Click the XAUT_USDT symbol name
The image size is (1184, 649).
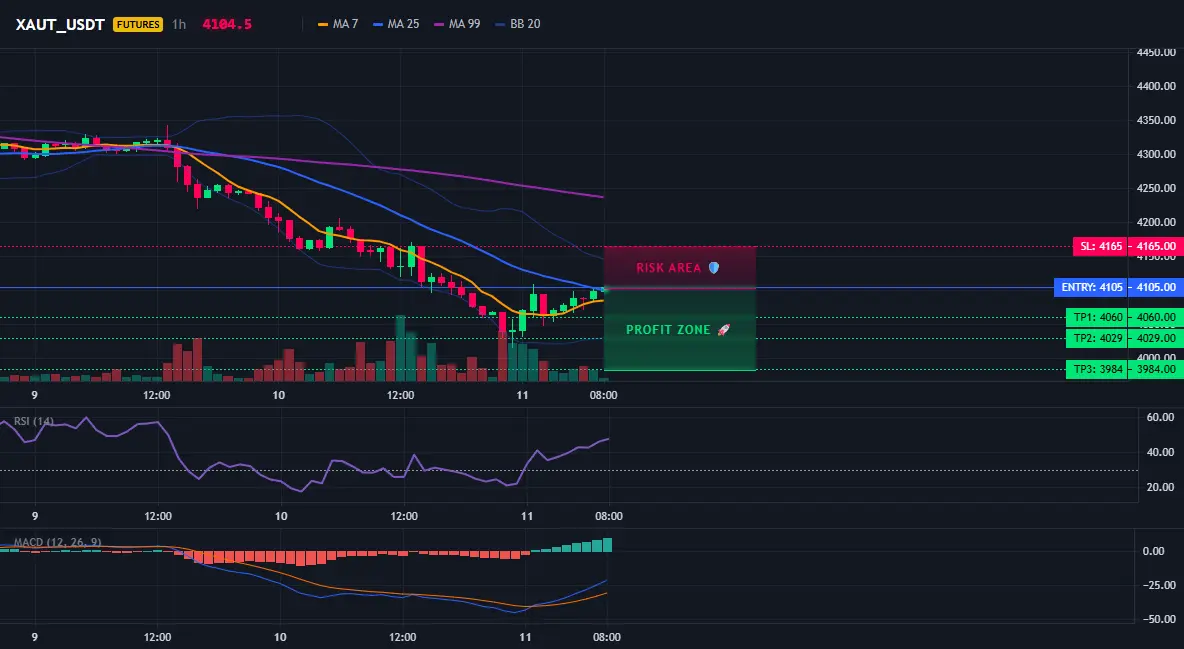pos(60,25)
